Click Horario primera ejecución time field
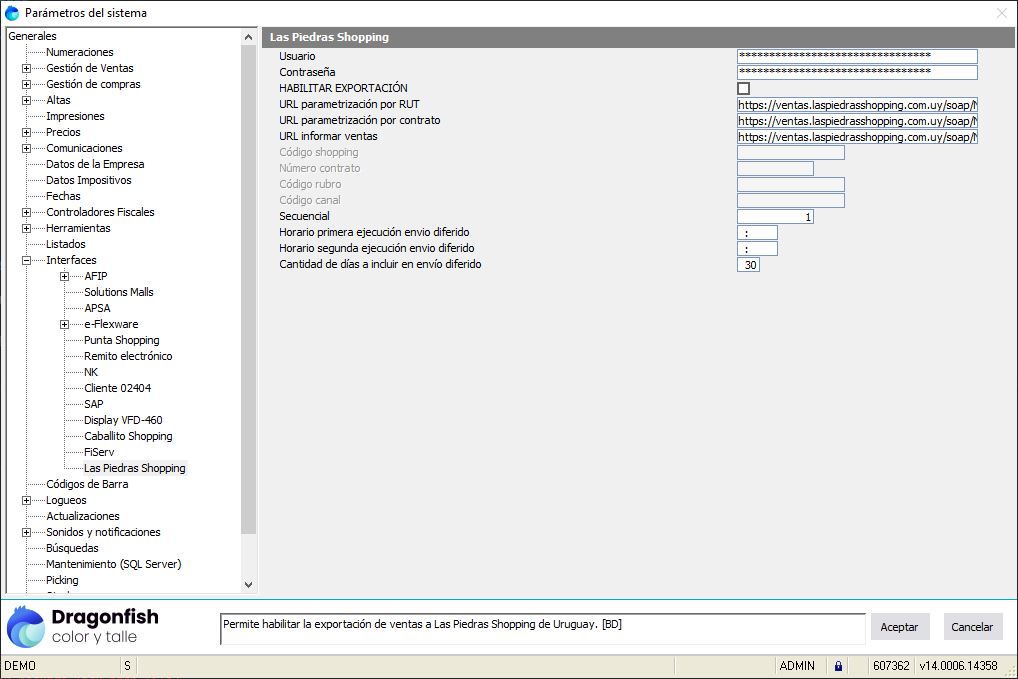This screenshot has width=1018, height=679. coord(757,233)
